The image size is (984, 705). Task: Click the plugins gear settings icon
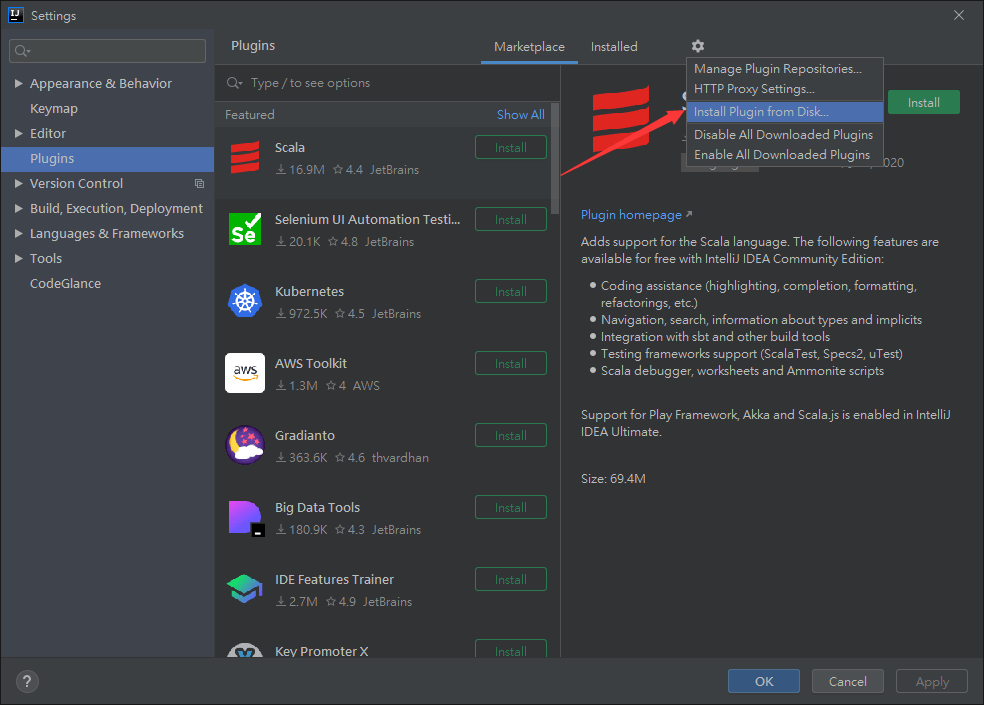click(x=698, y=46)
